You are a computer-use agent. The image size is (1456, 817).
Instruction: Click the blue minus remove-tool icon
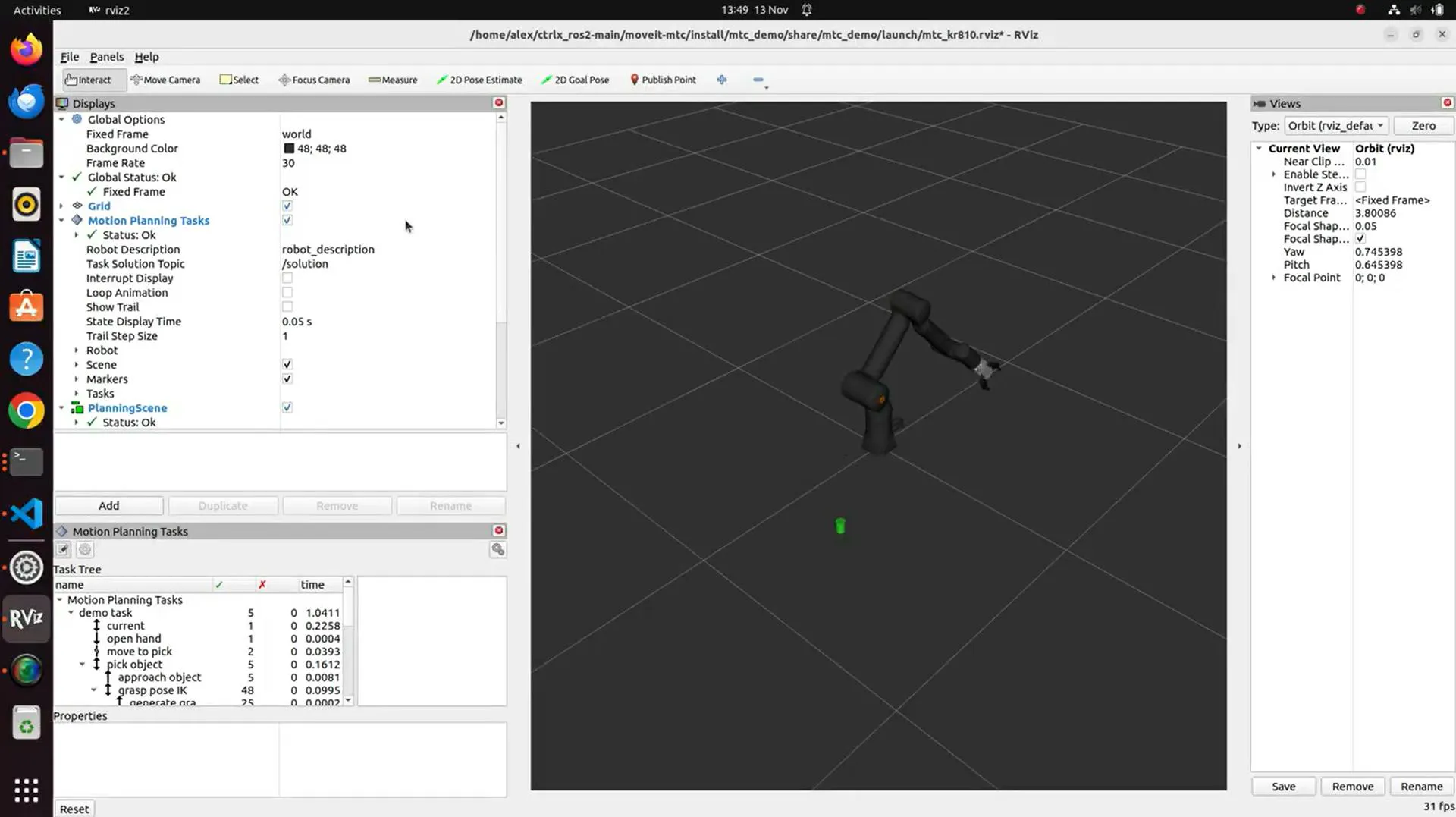pyautogui.click(x=758, y=80)
